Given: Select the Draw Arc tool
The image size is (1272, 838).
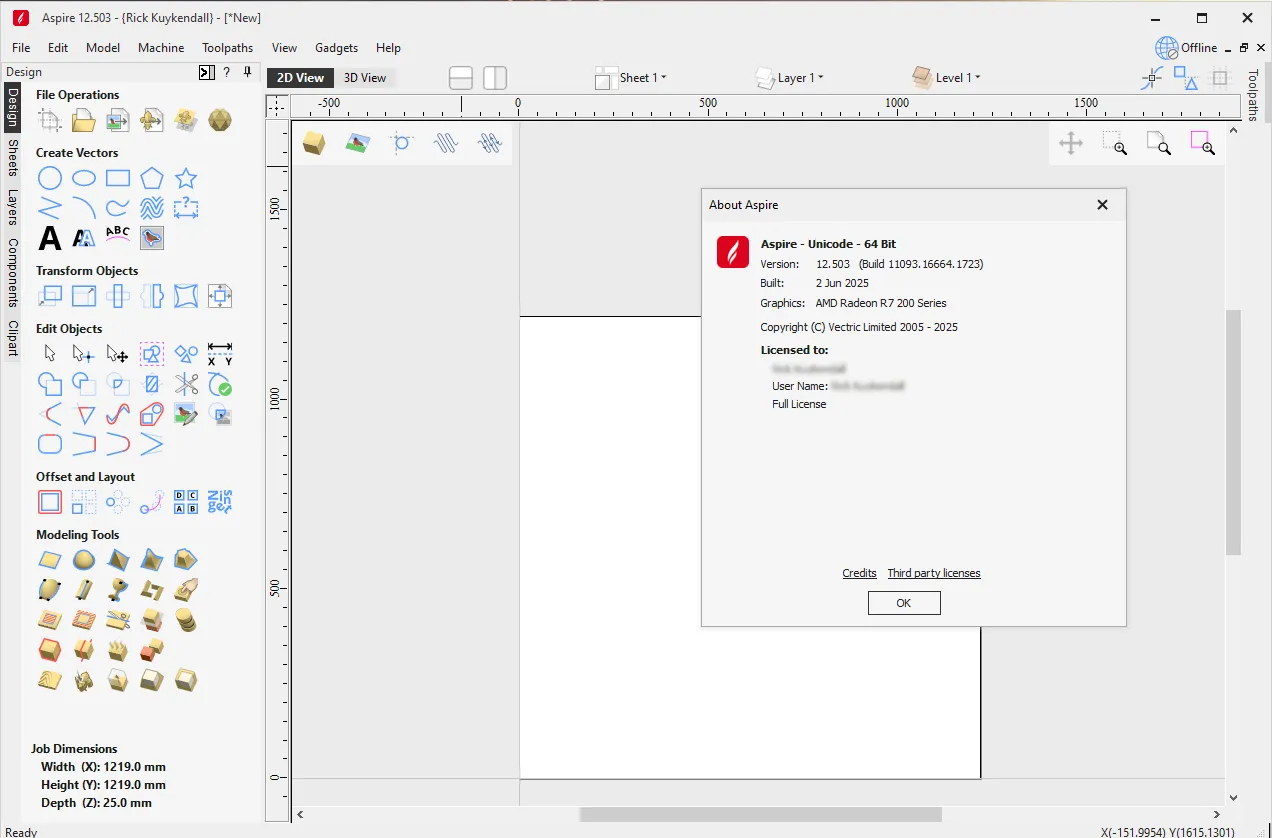Looking at the screenshot, I should point(84,208).
